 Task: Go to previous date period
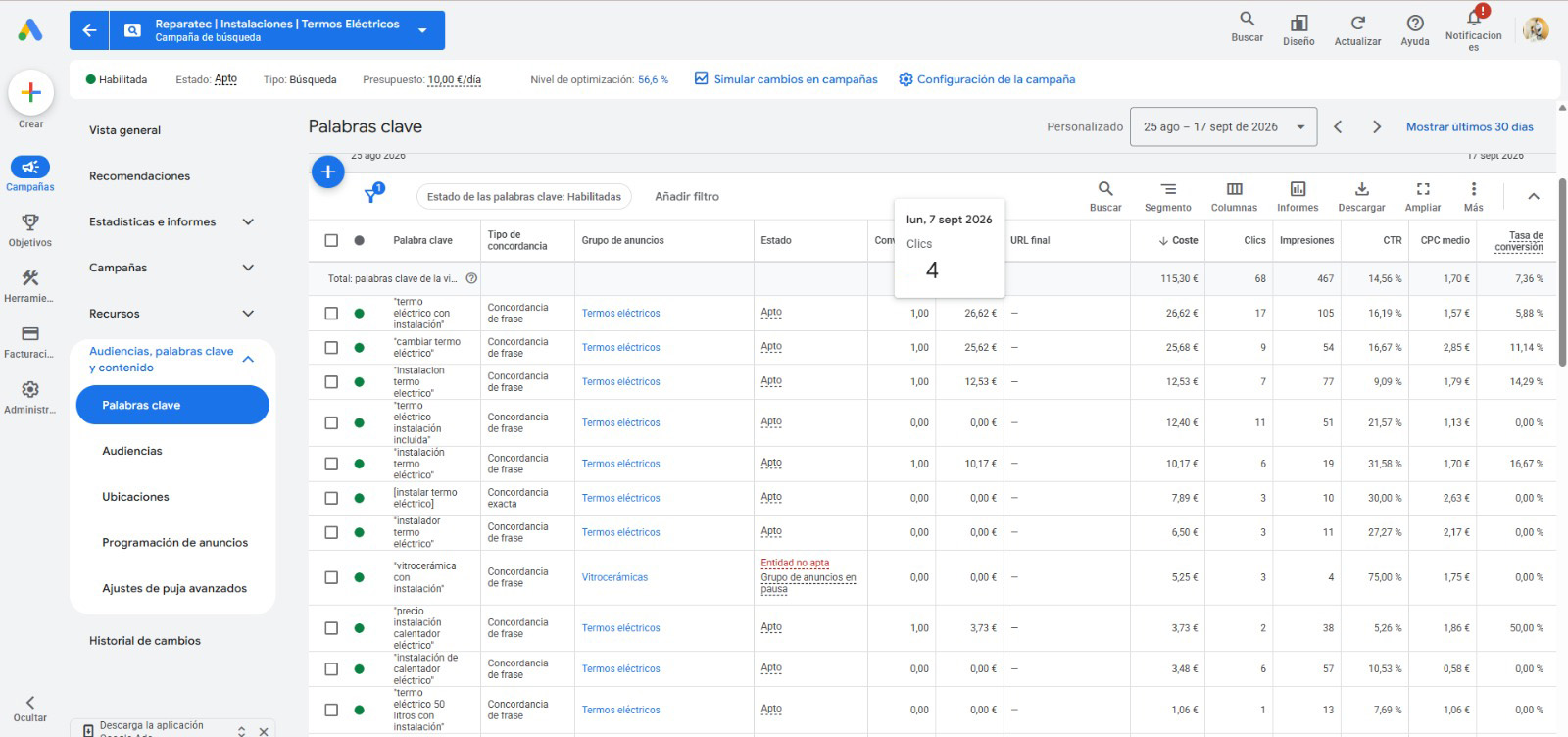[x=1338, y=126]
